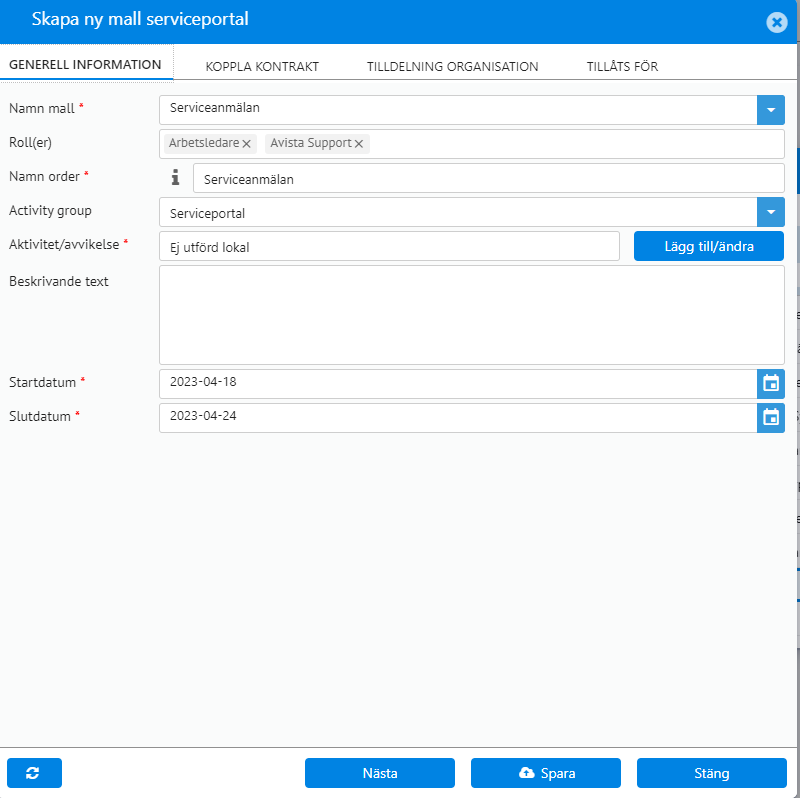Close the Skapa ny mall serviceportal dialog
The width and height of the screenshot is (800, 798).
(x=777, y=22)
